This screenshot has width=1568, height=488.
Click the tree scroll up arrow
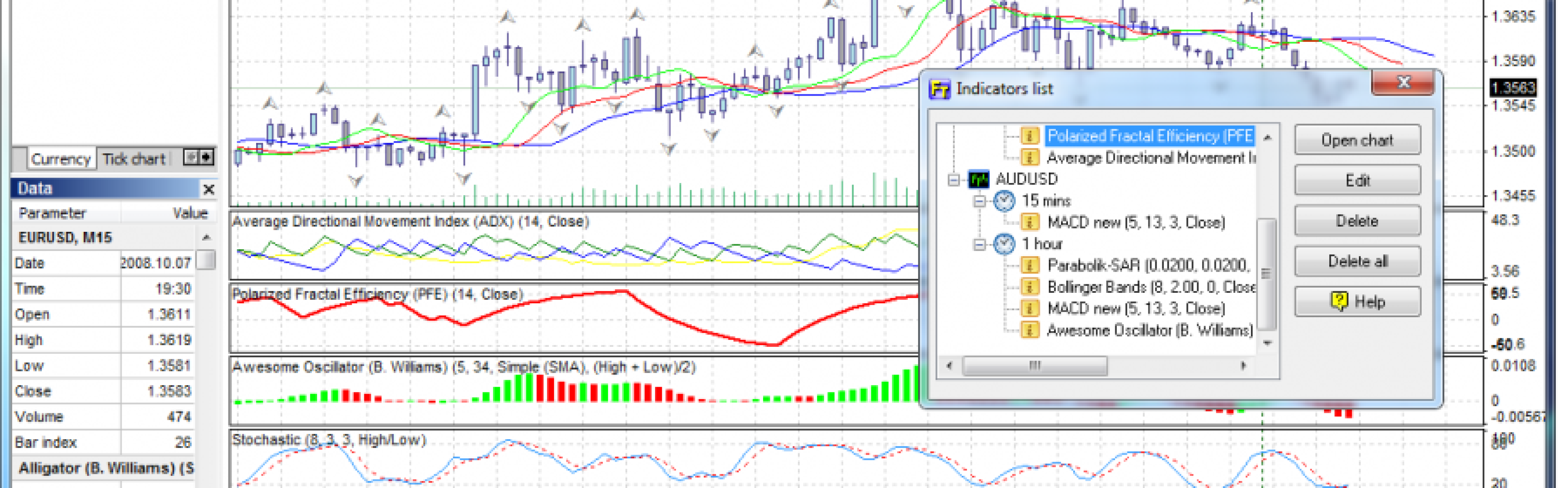[x=1267, y=137]
